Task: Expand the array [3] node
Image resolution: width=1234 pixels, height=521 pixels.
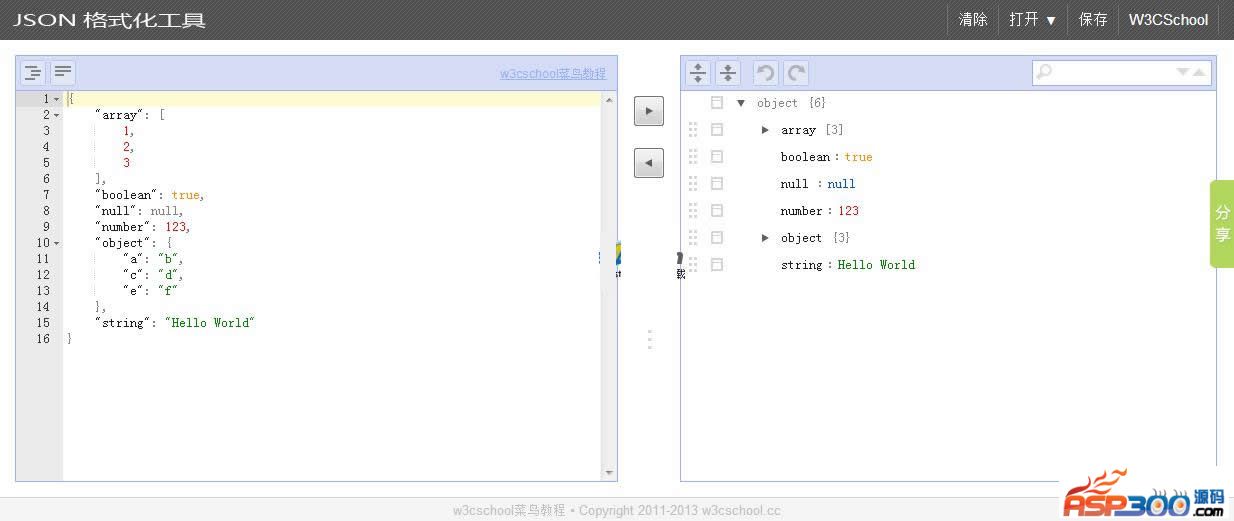Action: pyautogui.click(x=766, y=130)
